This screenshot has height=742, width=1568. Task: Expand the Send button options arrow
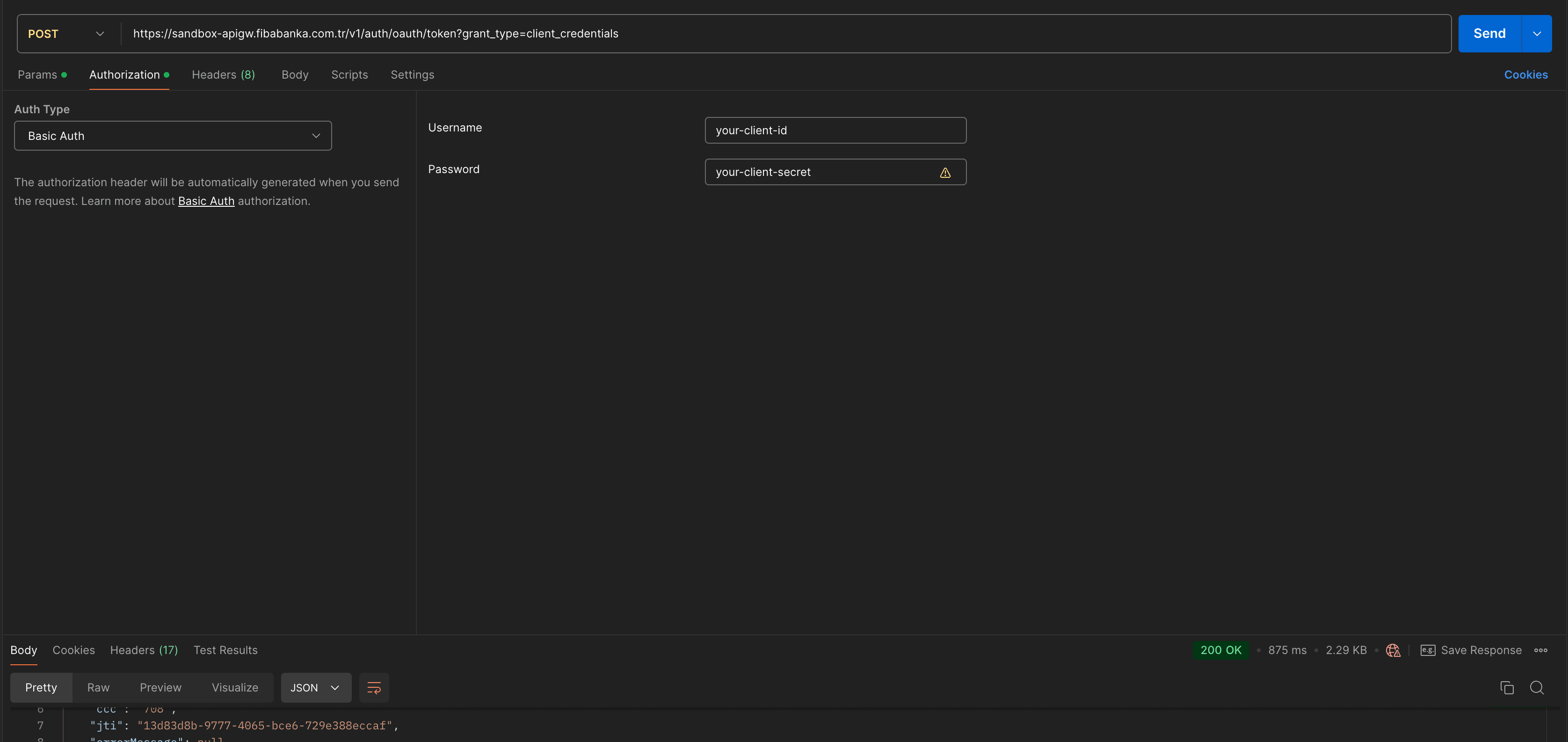coord(1536,34)
